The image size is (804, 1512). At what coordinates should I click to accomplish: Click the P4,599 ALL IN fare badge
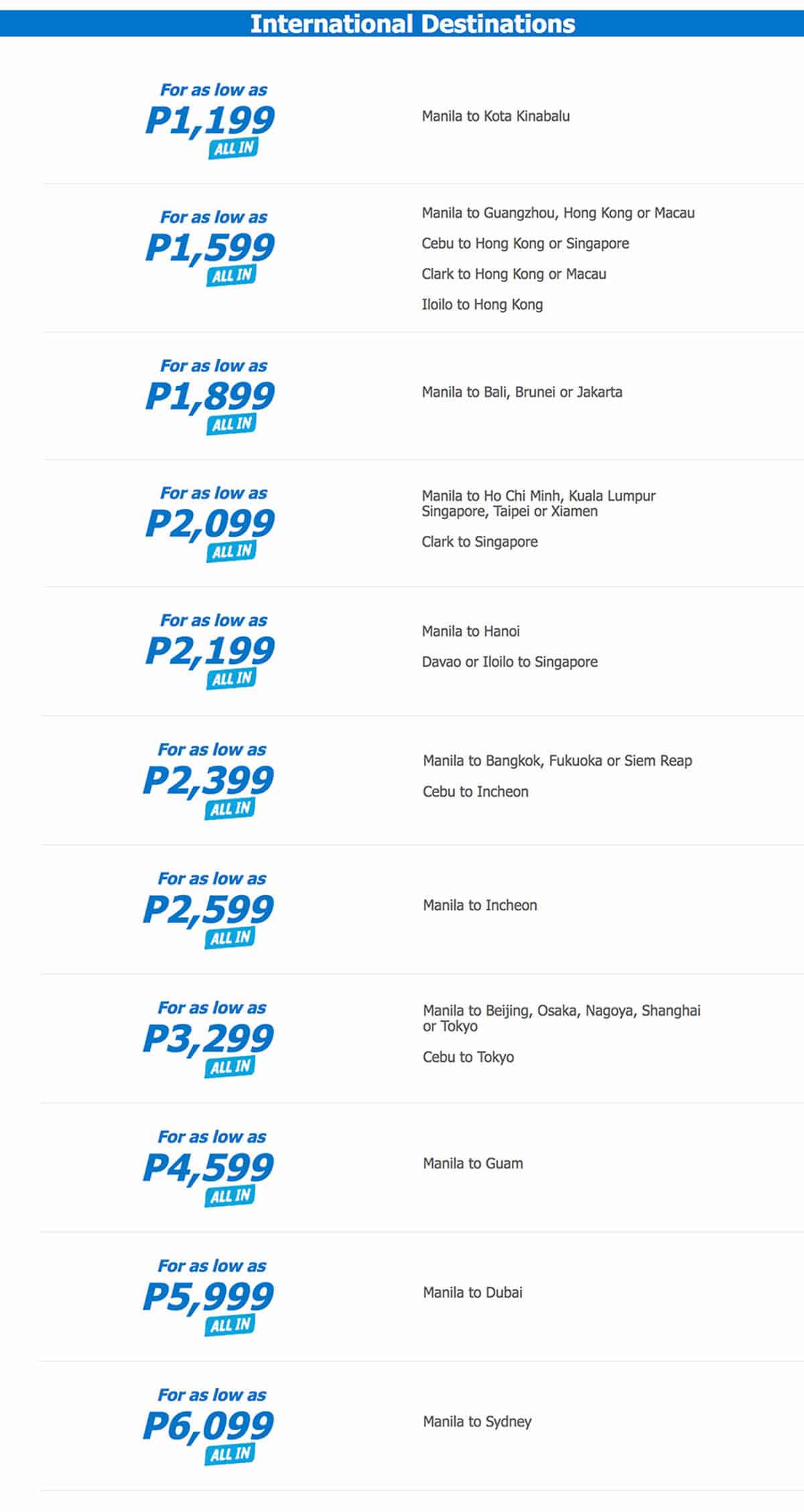tap(208, 1168)
